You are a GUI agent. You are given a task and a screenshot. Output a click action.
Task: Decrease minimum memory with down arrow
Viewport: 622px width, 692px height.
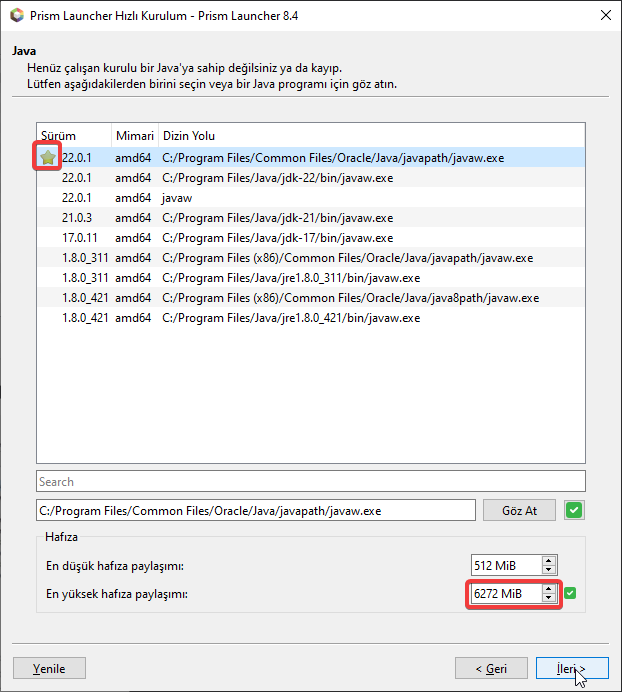click(548, 570)
